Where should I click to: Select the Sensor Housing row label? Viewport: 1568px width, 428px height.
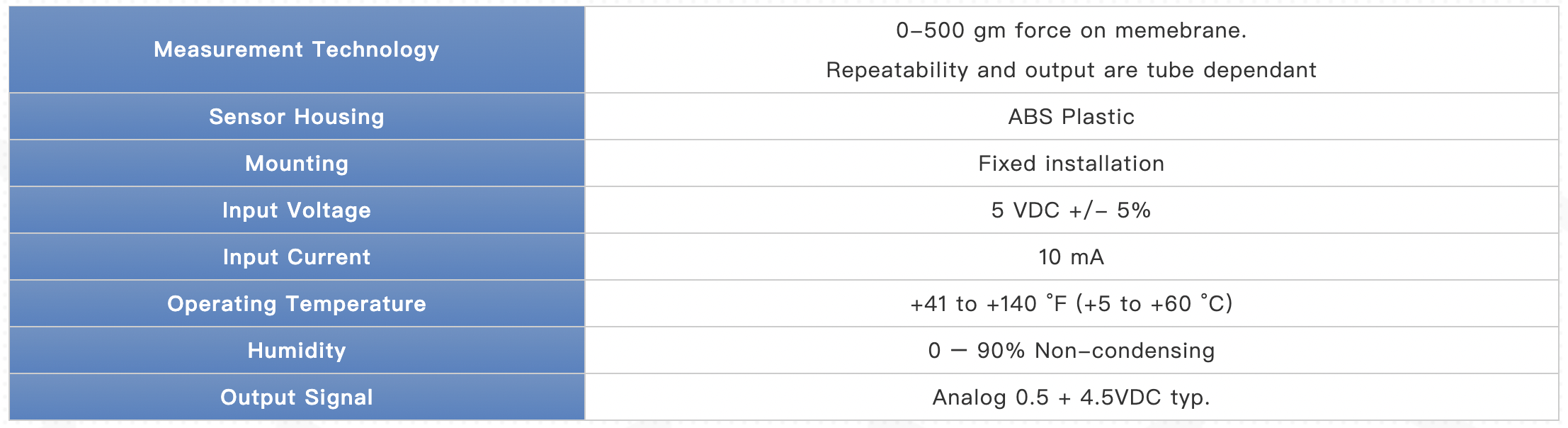tap(296, 117)
